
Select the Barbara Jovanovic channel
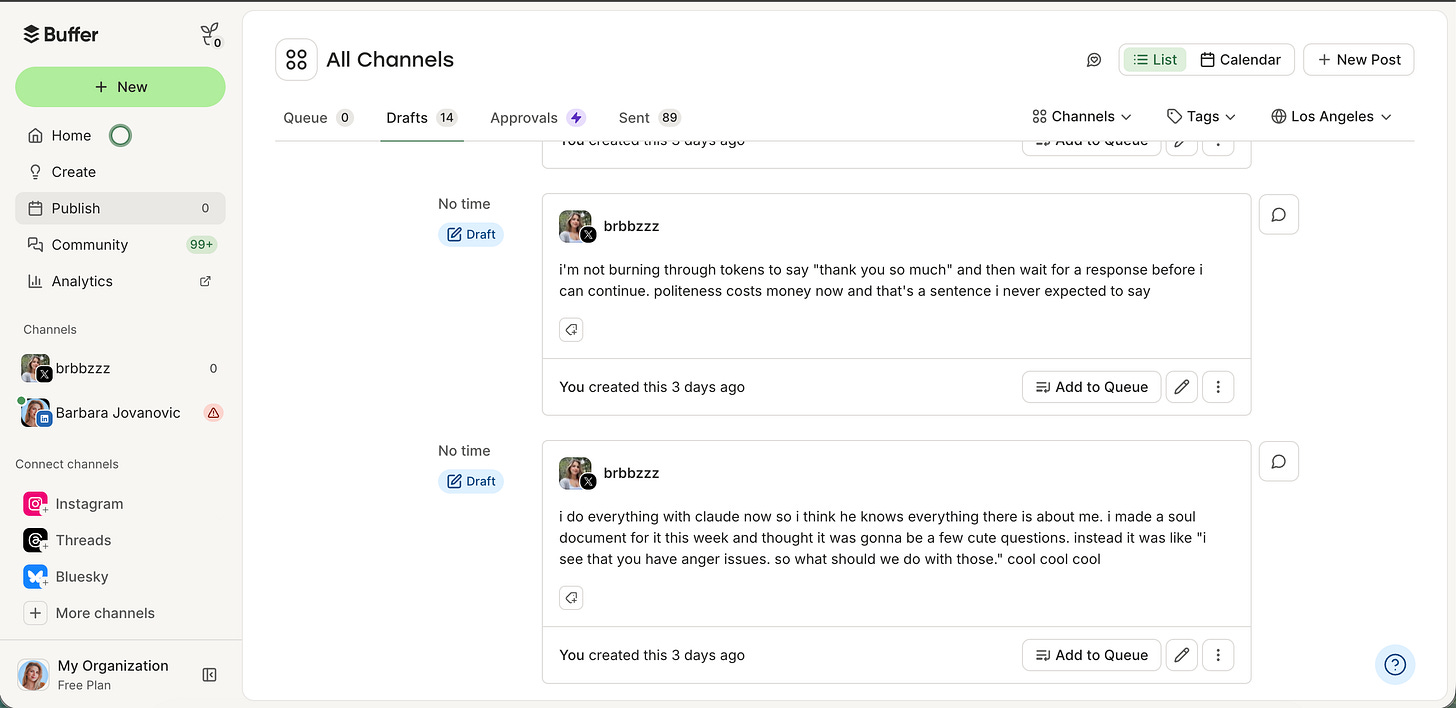[x=120, y=412]
